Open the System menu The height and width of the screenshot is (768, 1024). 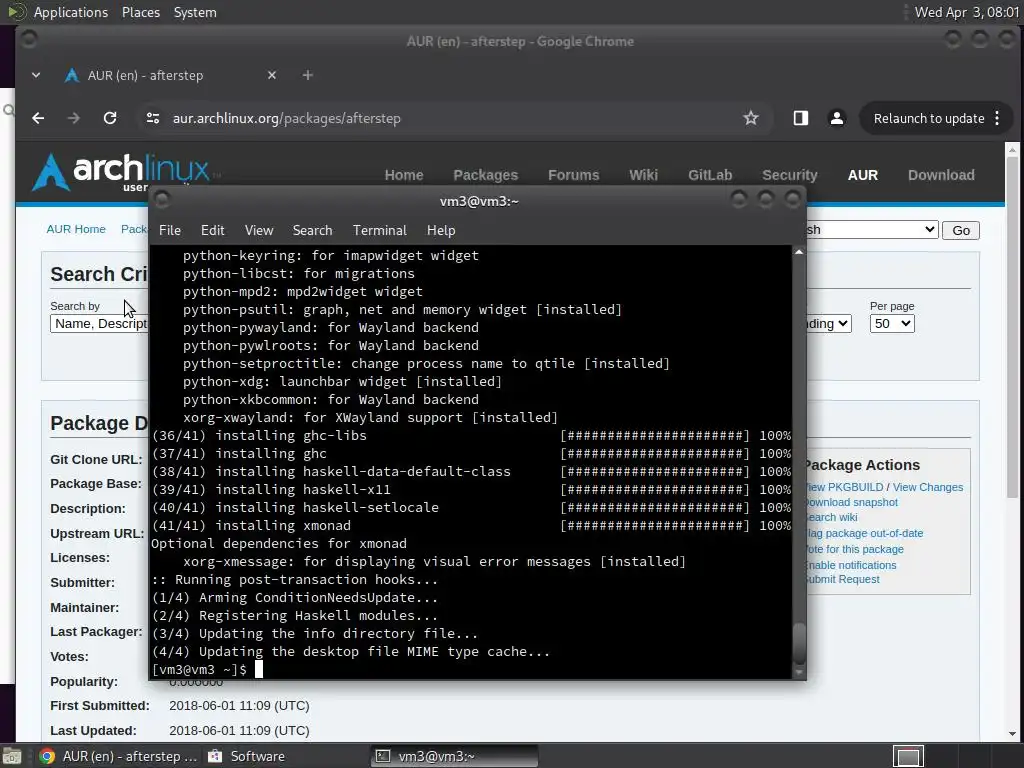(x=195, y=12)
